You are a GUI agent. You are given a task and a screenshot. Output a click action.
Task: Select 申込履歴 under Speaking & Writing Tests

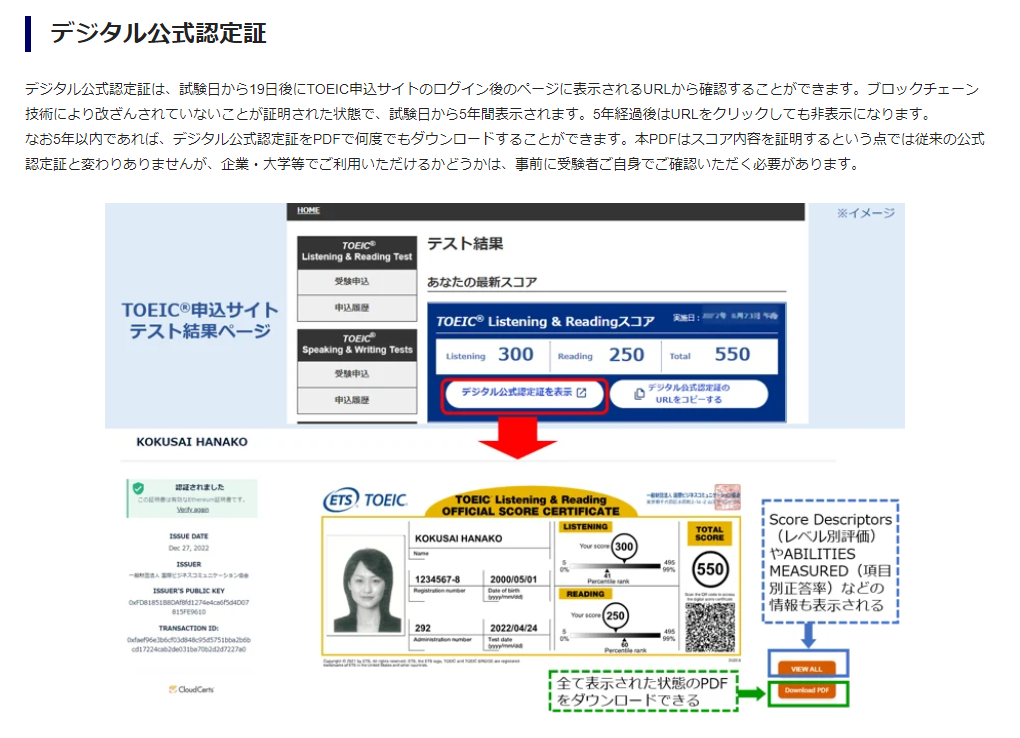[357, 400]
